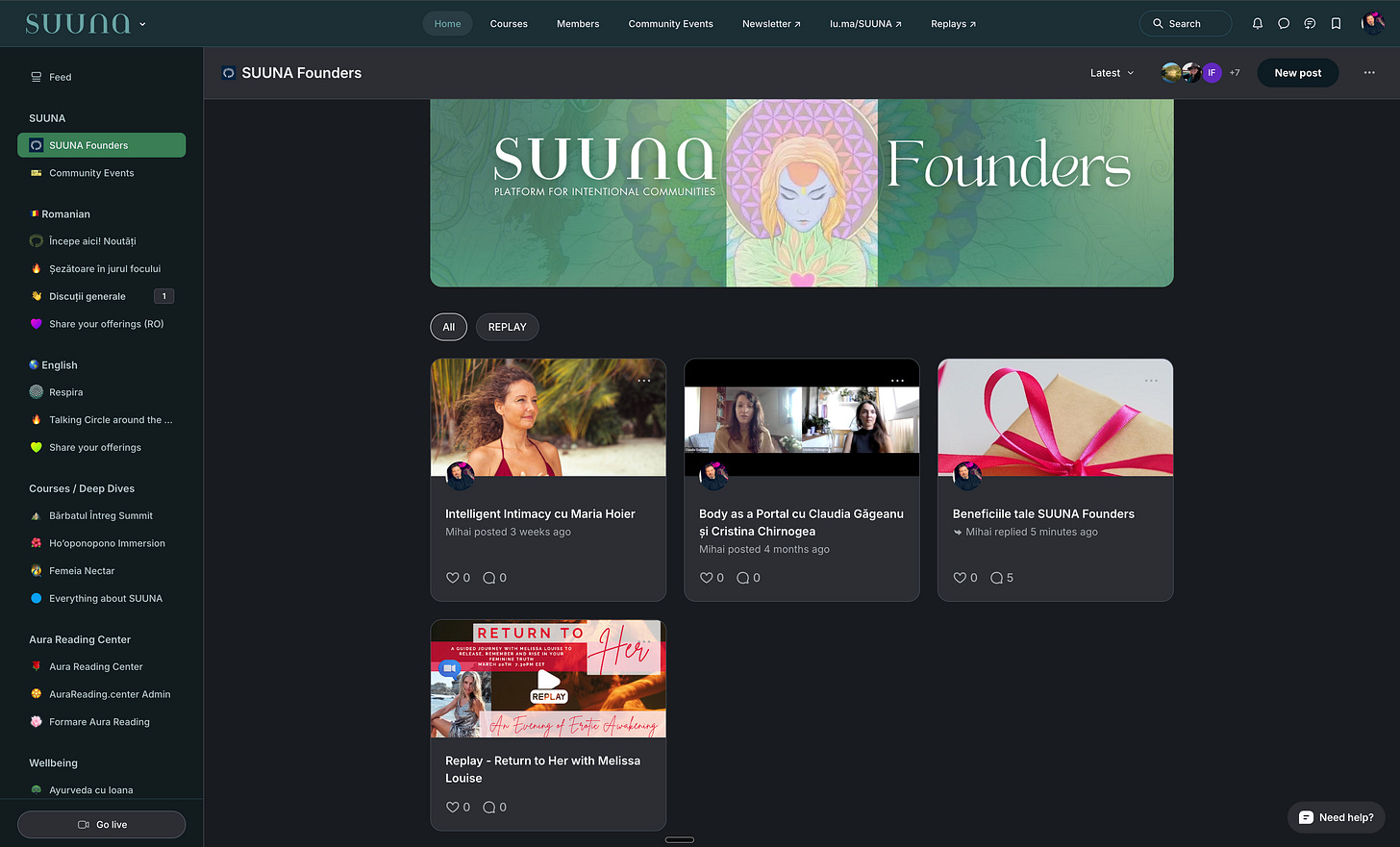
Task: Open Discuții generale with 1 unread
Action: coord(101,296)
